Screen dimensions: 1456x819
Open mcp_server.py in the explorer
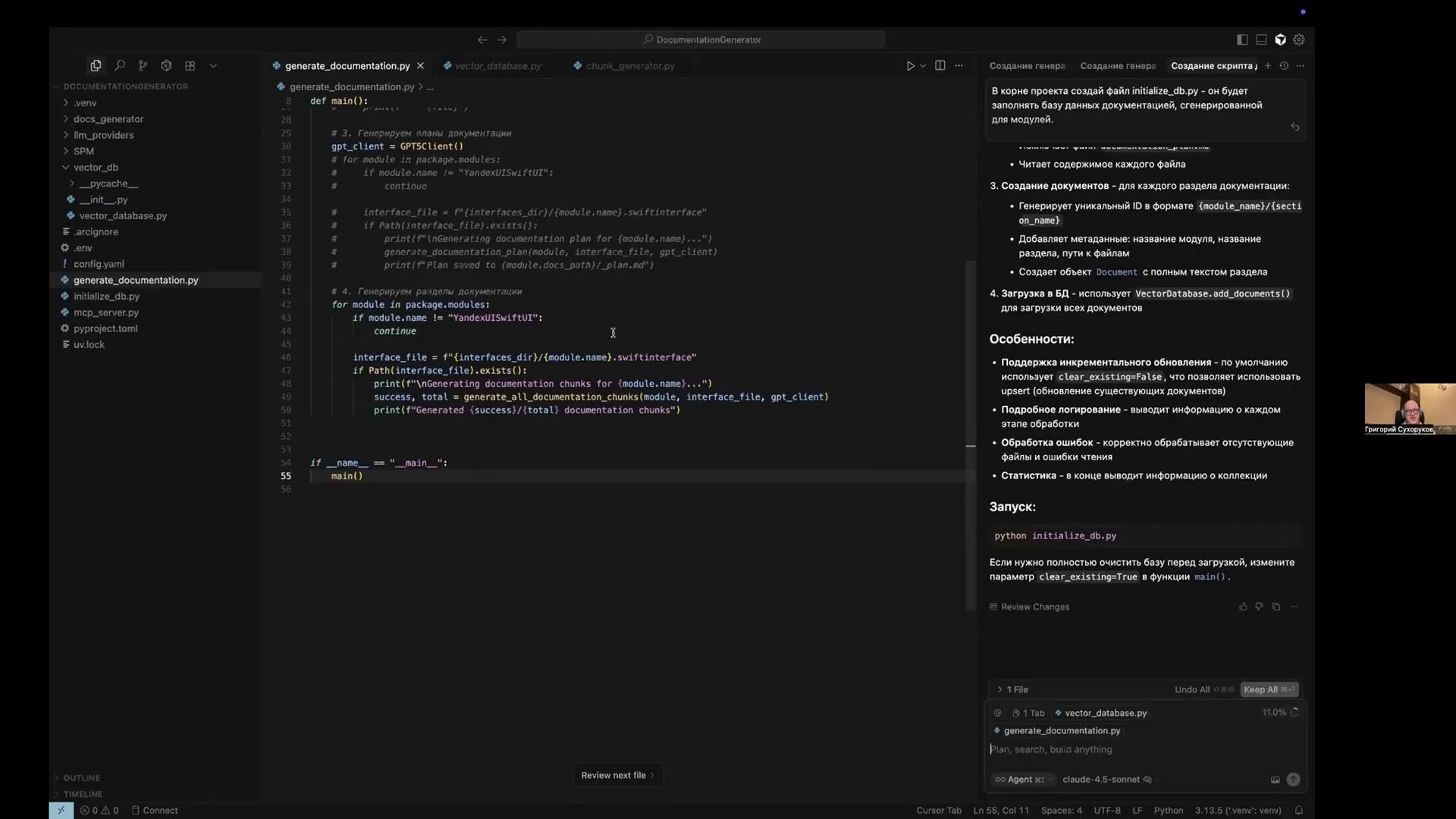point(106,312)
